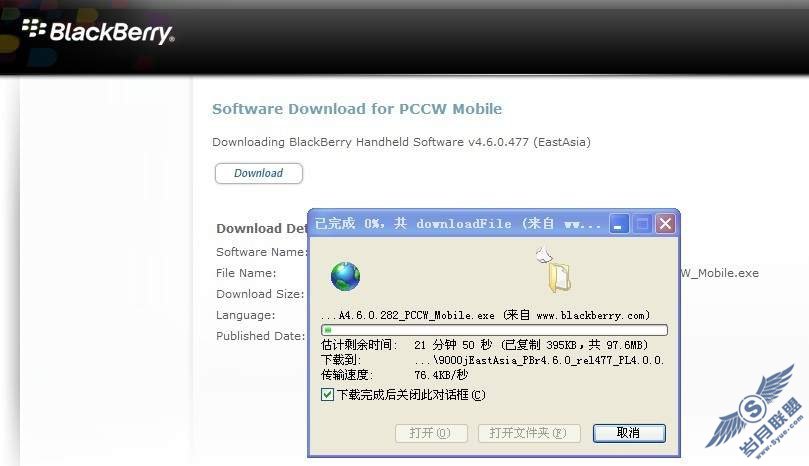Click the disabled maximize button of the dialog
Viewport: 809px width, 466px height.
point(642,224)
